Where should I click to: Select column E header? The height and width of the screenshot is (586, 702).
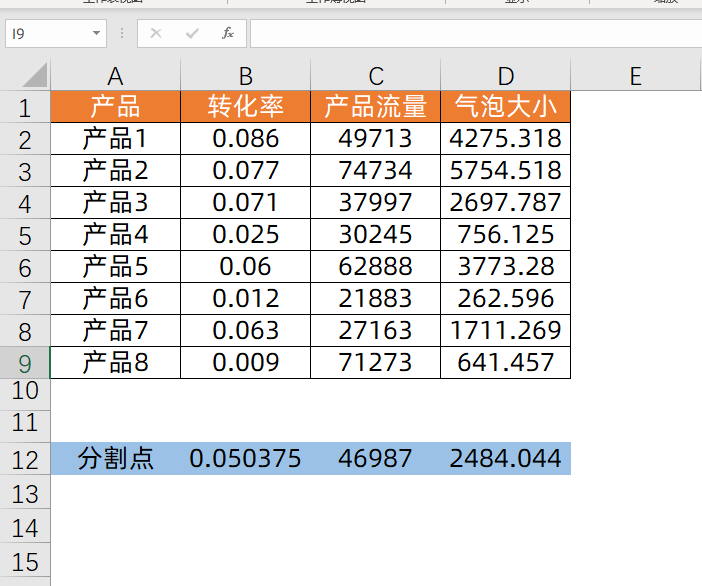click(635, 75)
